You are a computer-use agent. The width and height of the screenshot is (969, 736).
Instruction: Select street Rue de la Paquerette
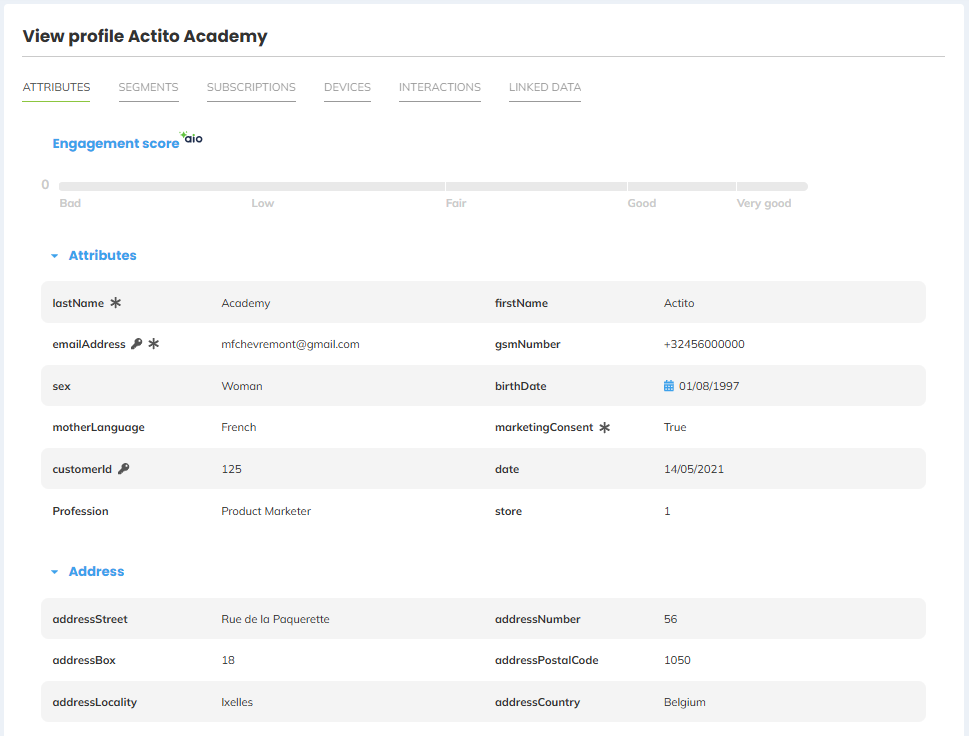click(275, 619)
